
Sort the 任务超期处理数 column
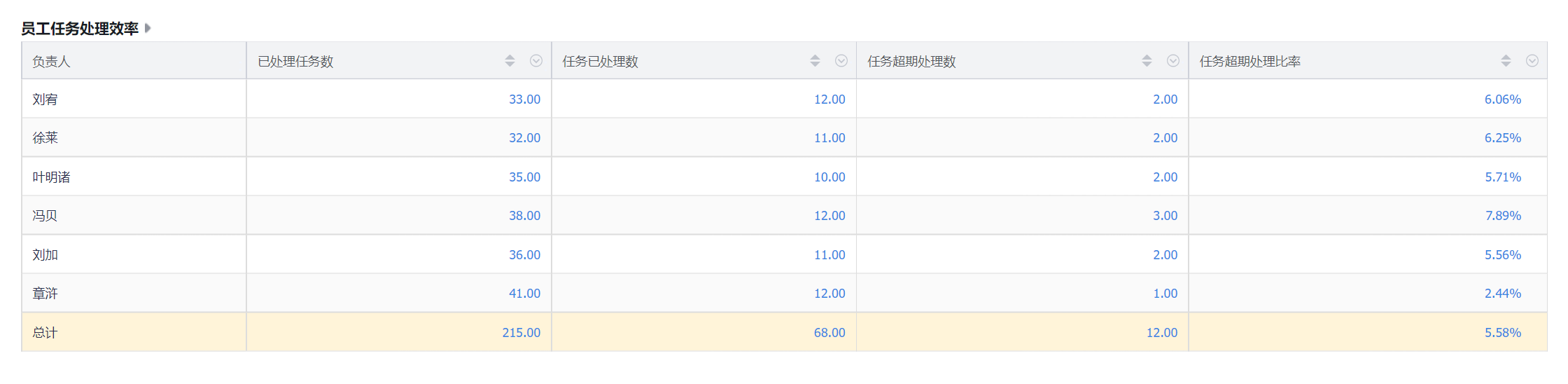point(1147,61)
